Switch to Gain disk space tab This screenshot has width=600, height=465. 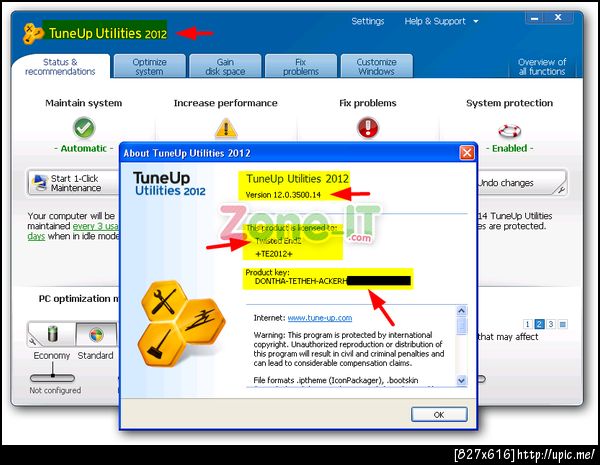pyautogui.click(x=225, y=67)
